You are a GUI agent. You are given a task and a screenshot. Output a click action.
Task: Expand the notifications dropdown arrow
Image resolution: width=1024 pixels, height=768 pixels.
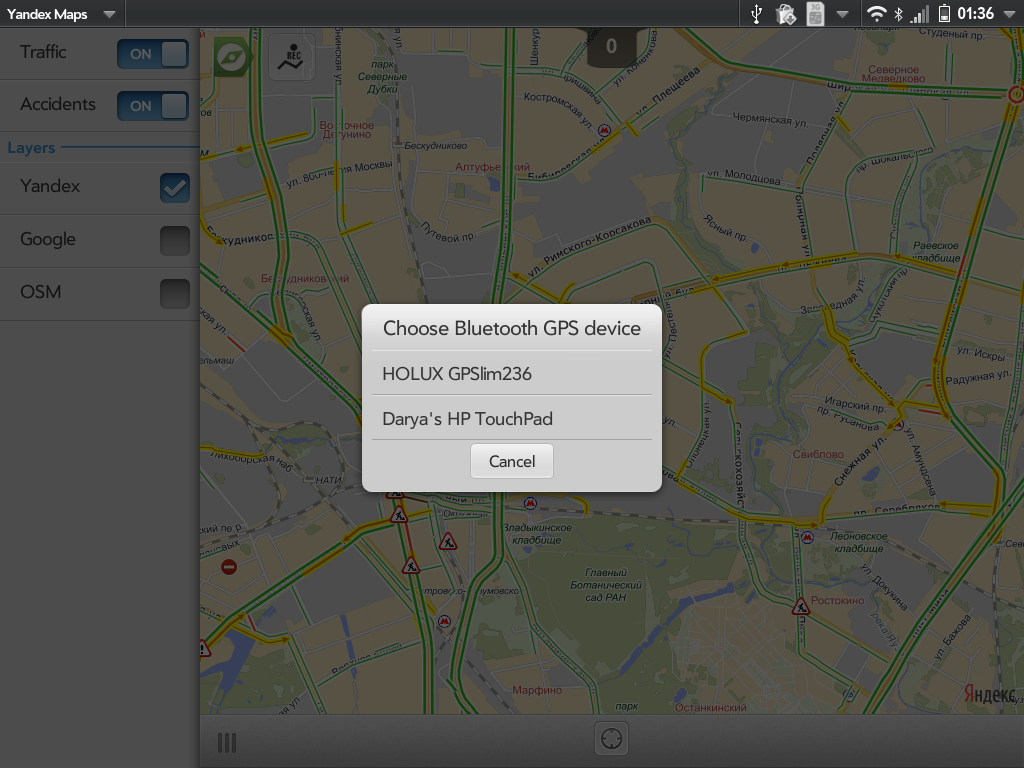pyautogui.click(x=843, y=14)
